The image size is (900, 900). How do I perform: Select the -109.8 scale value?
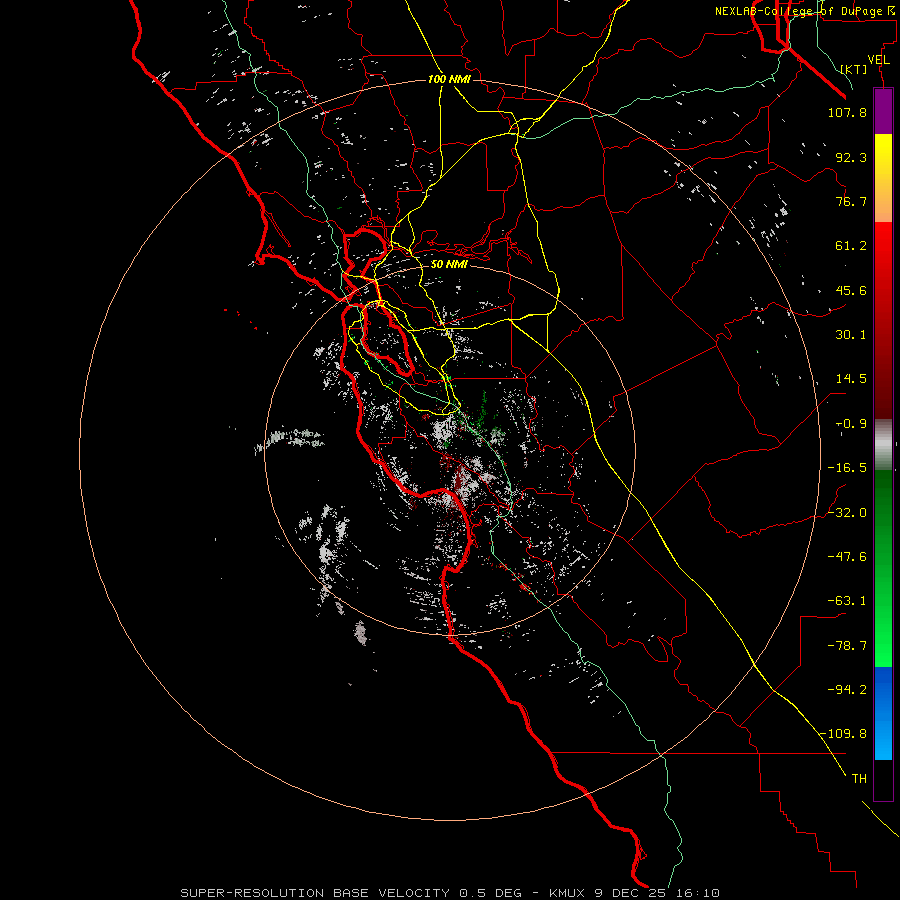click(843, 734)
